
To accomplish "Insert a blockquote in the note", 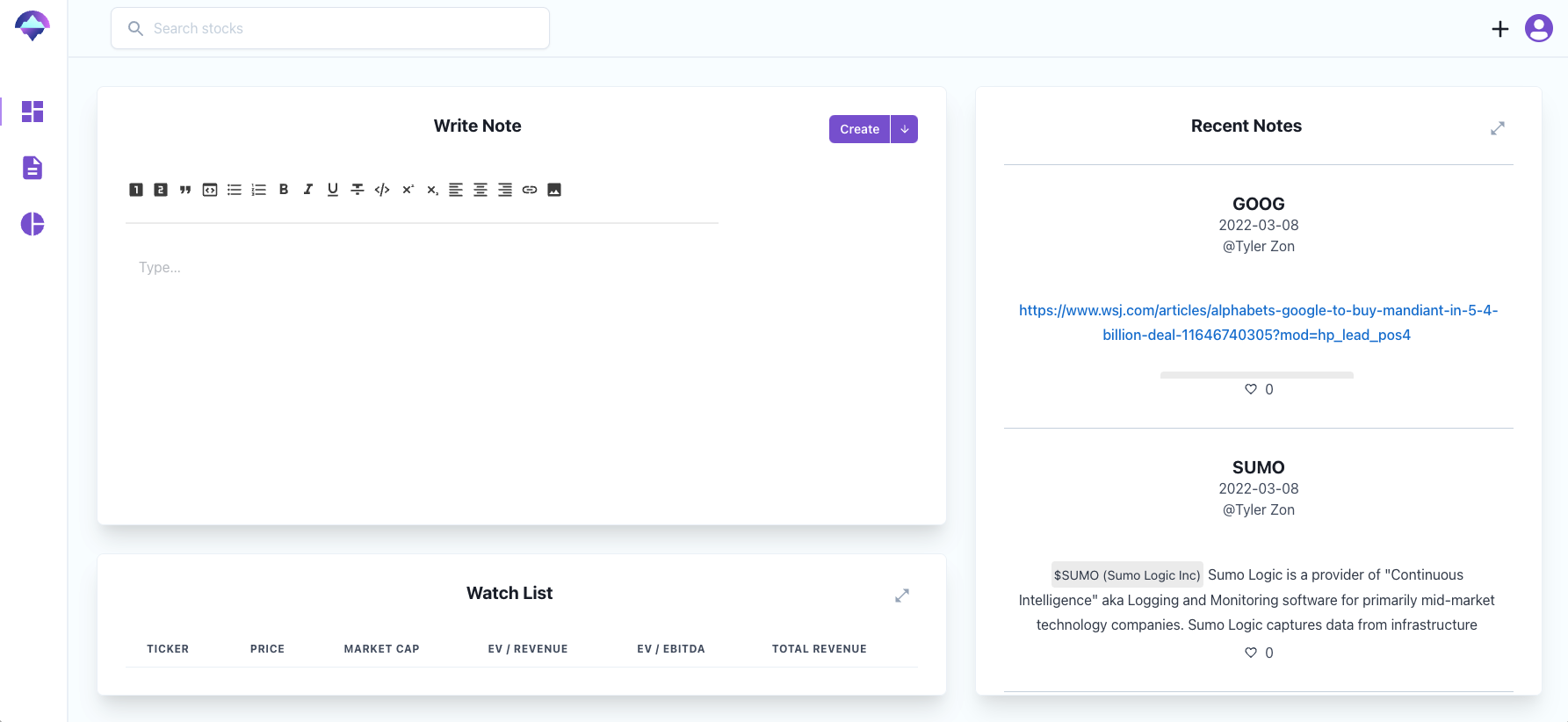I will (x=185, y=190).
